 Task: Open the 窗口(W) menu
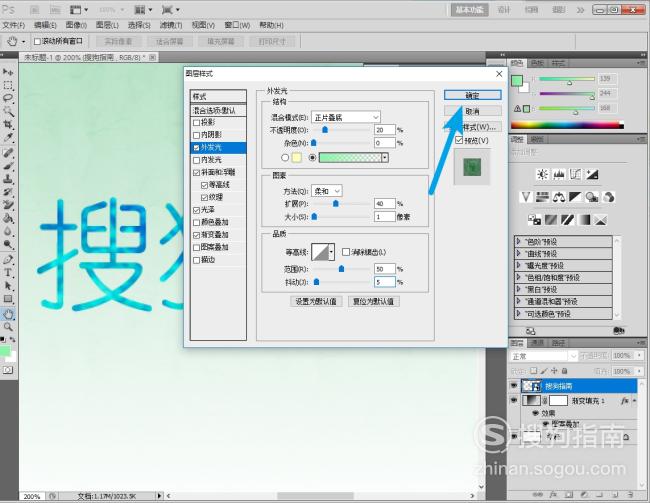point(237,25)
